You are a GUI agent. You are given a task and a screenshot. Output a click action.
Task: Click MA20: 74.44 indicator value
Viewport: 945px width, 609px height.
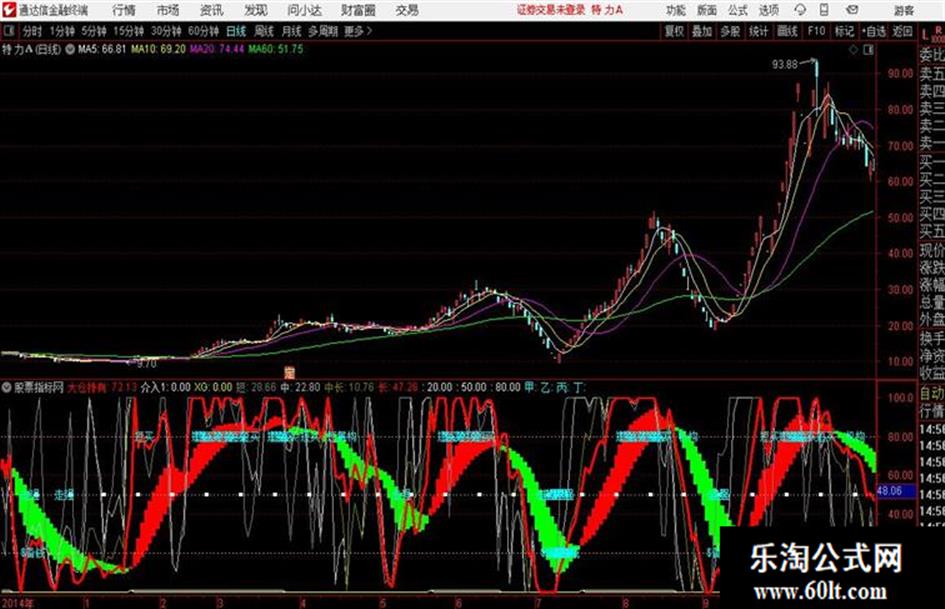pos(217,49)
